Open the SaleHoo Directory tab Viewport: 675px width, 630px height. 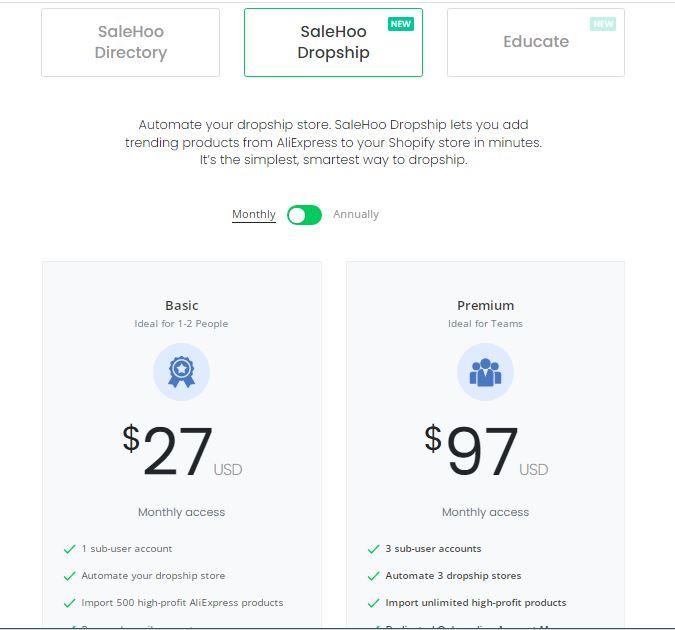click(x=130, y=42)
